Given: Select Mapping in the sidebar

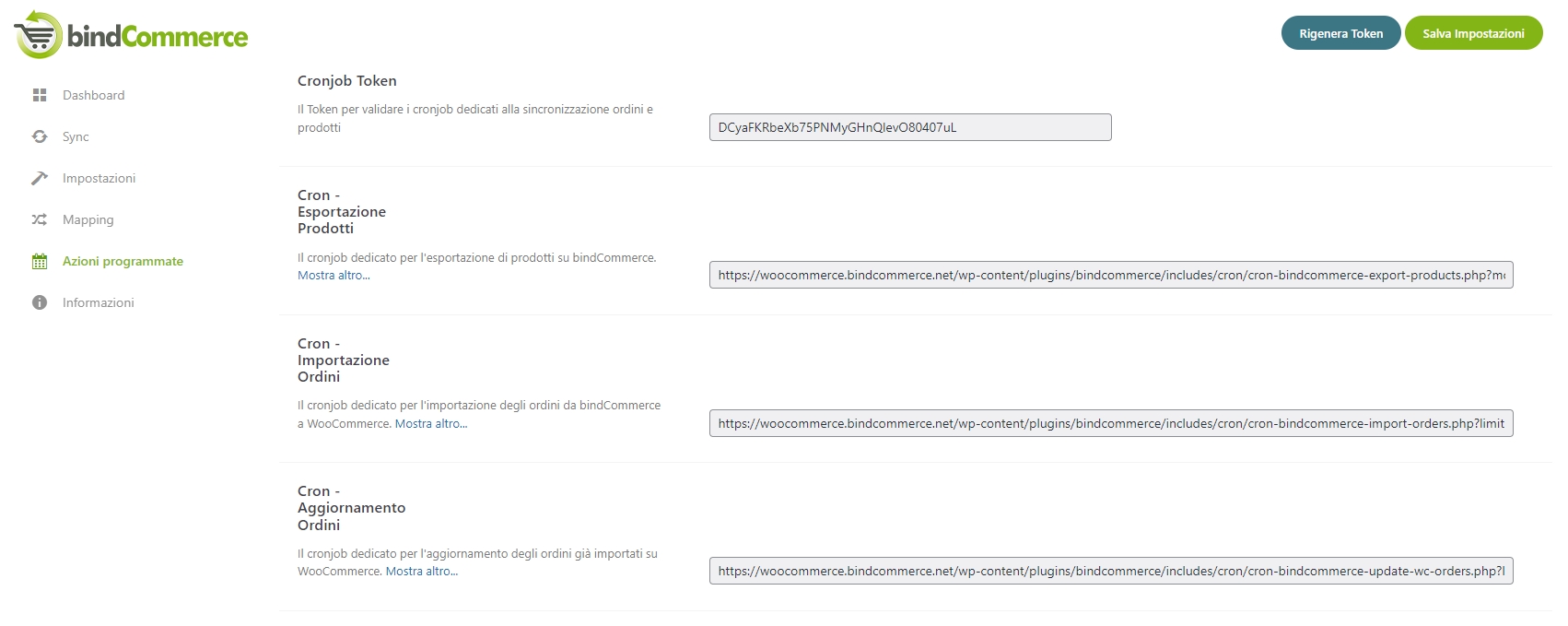Looking at the screenshot, I should (x=88, y=219).
